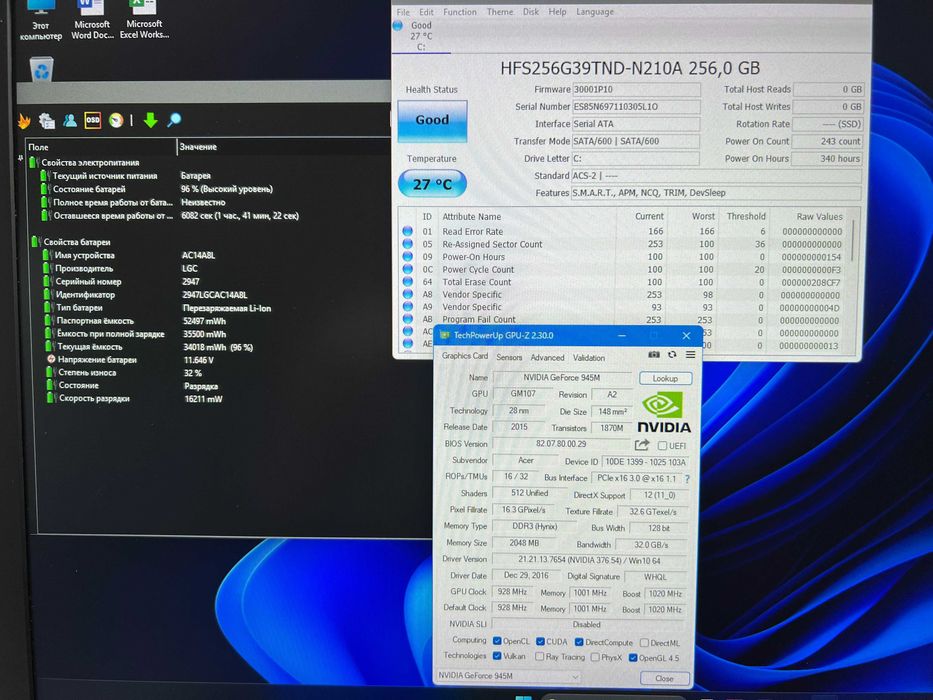Click the Поле column header in AIDA64

(x=101, y=146)
